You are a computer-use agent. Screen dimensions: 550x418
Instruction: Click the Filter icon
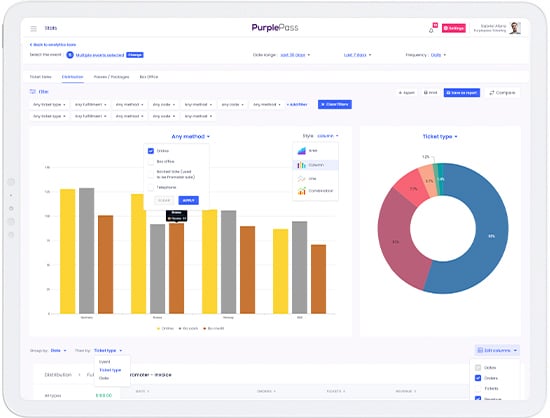coord(33,92)
